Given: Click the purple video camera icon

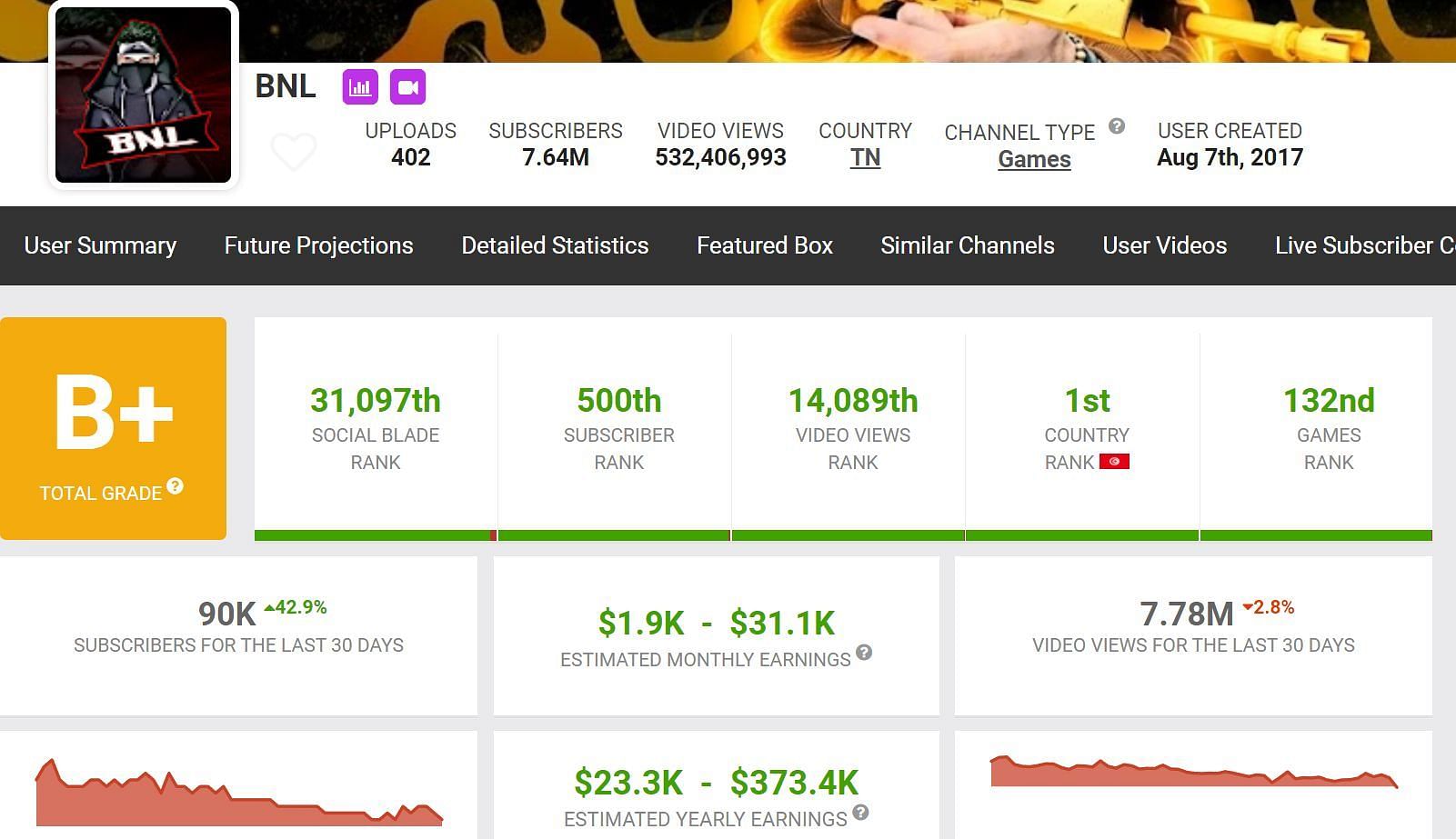Looking at the screenshot, I should [x=407, y=87].
